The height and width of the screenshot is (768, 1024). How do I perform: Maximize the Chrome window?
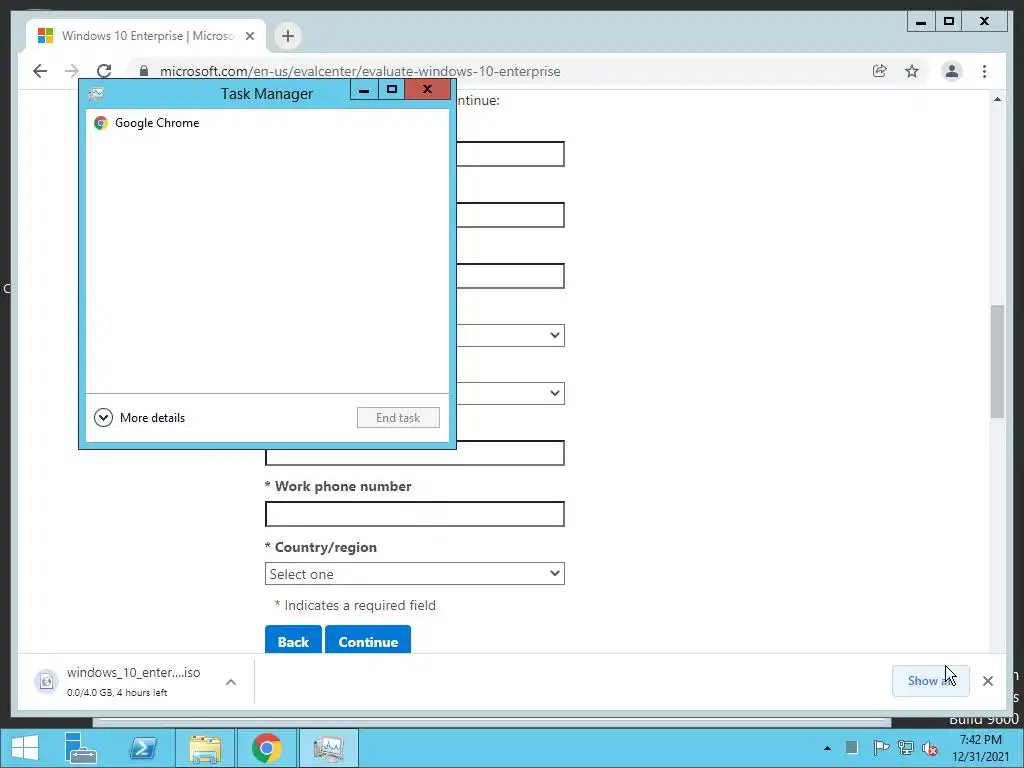pyautogui.click(x=949, y=22)
